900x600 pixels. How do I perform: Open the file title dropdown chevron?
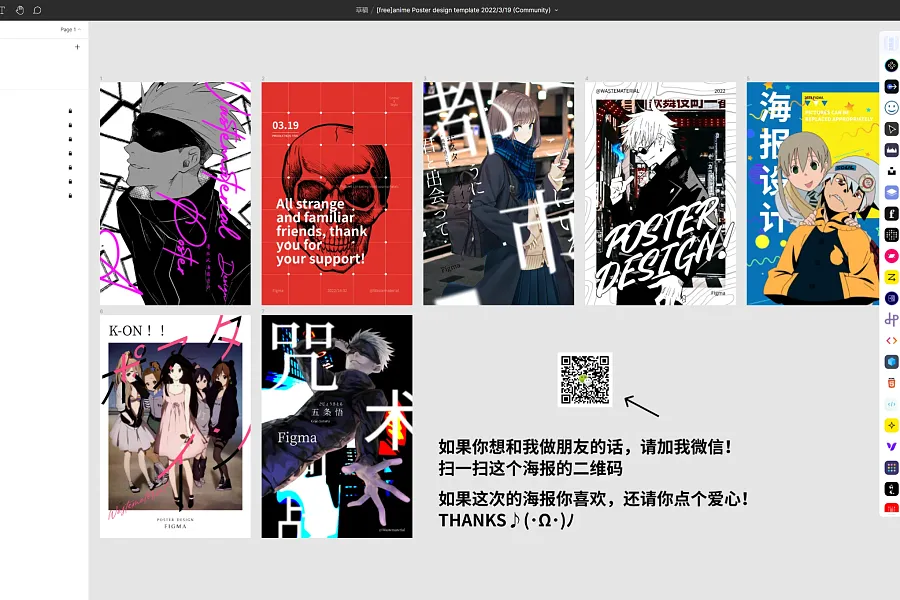(556, 10)
